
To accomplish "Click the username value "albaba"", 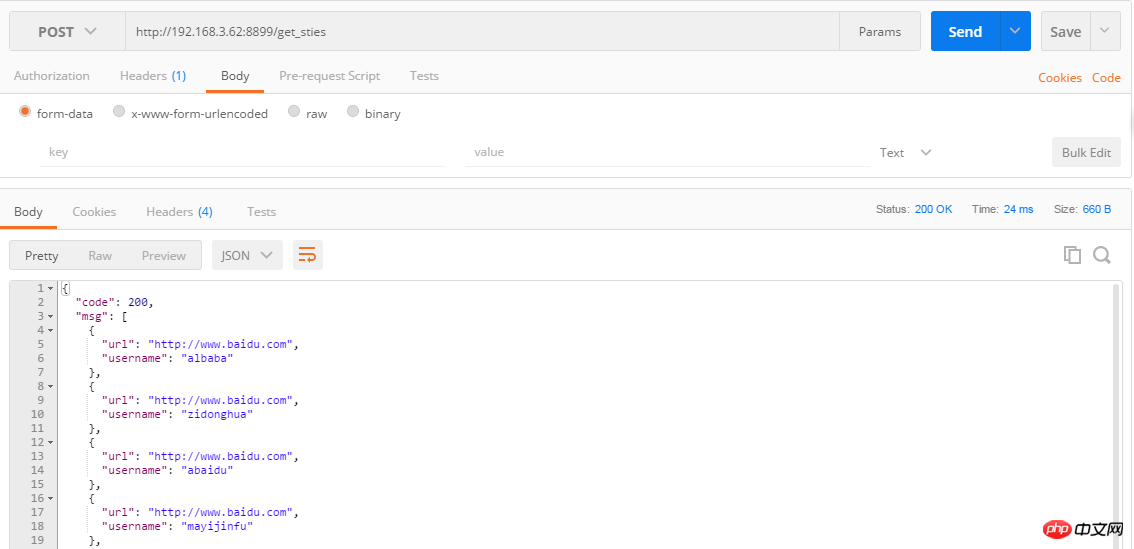I will click(x=207, y=358).
